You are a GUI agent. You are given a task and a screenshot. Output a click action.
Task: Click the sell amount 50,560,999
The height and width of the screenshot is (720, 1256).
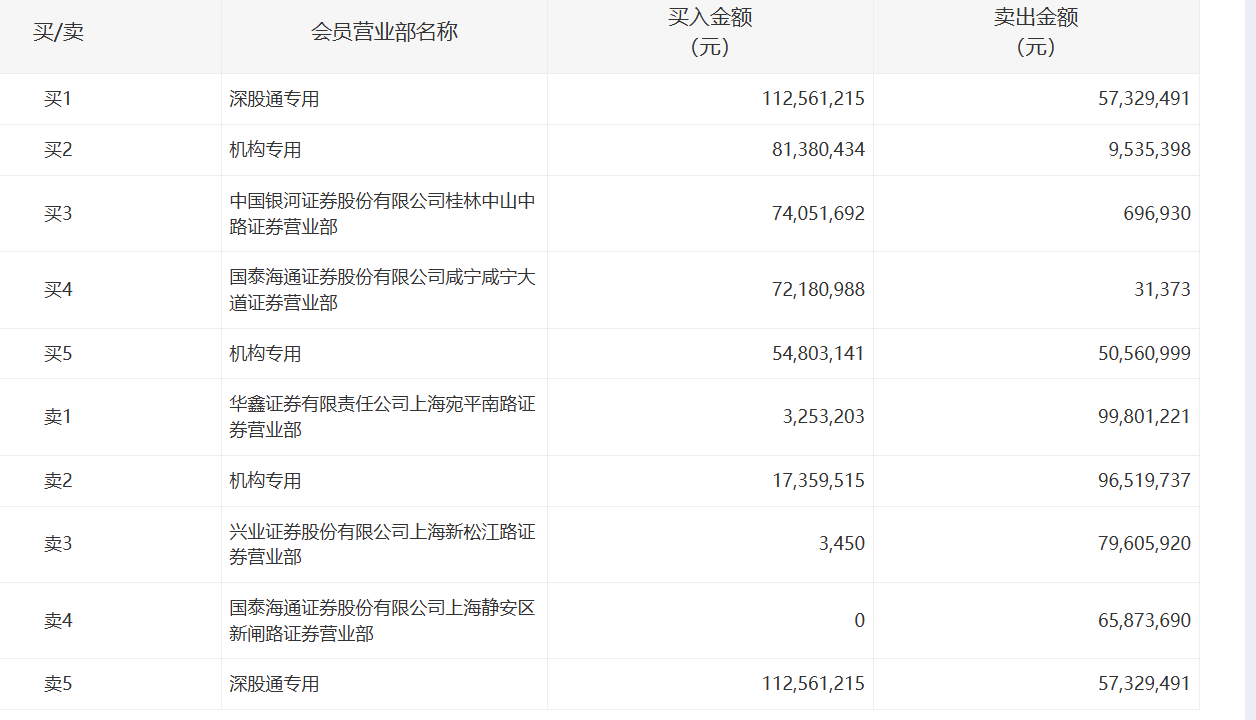pos(1144,354)
